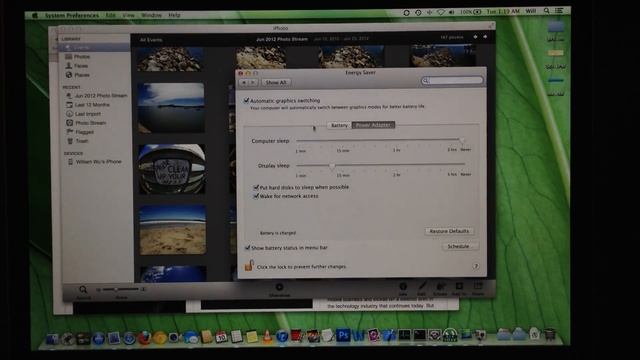Click iPhoto Search magnifier icon
This screenshot has height=360, width=640.
click(83, 290)
